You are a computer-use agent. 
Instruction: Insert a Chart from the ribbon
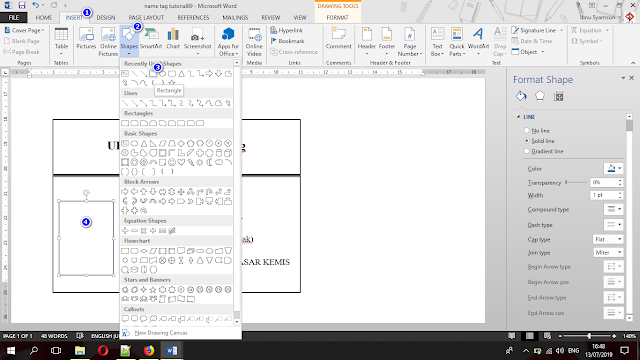pyautogui.click(x=173, y=39)
